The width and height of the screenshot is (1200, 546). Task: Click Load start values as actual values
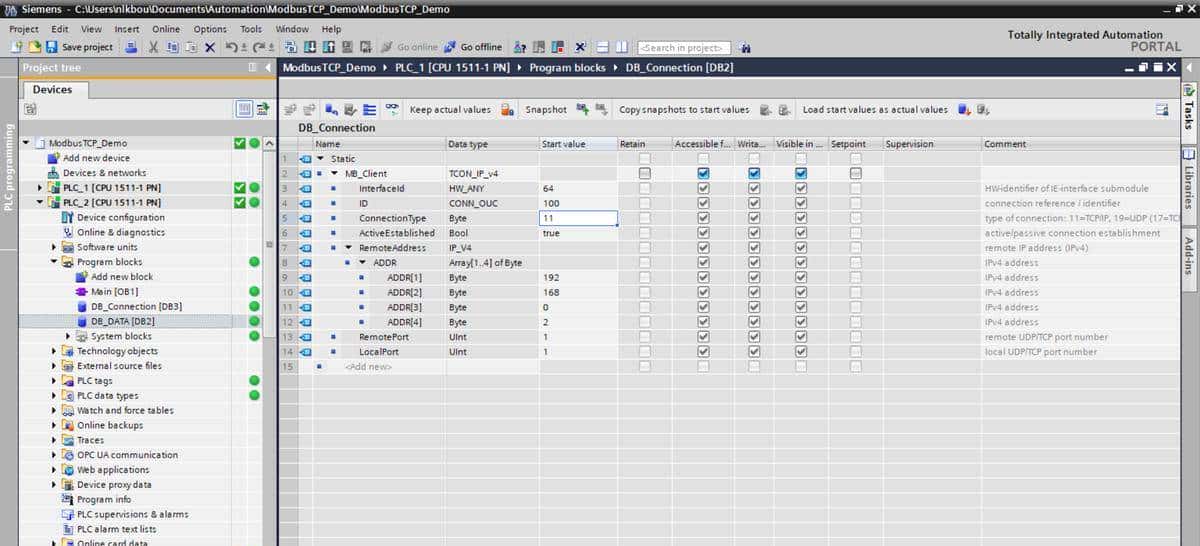pyautogui.click(x=874, y=110)
